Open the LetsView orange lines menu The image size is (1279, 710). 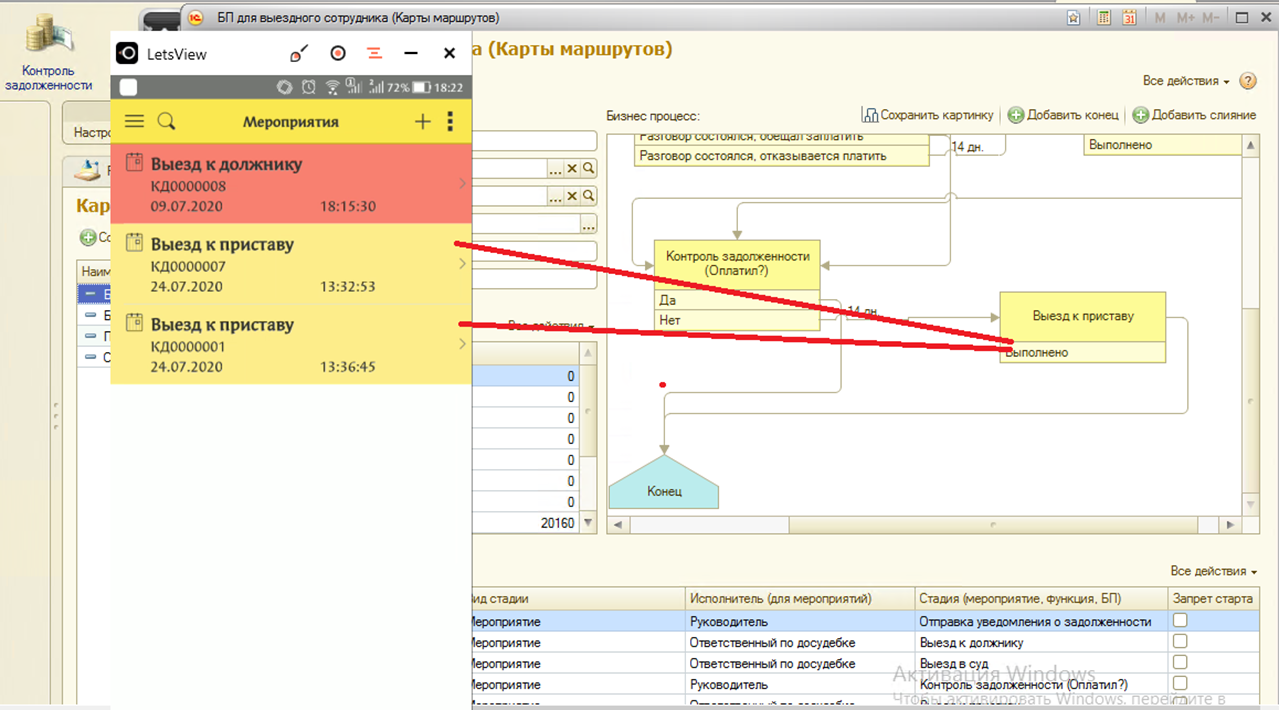click(x=375, y=53)
